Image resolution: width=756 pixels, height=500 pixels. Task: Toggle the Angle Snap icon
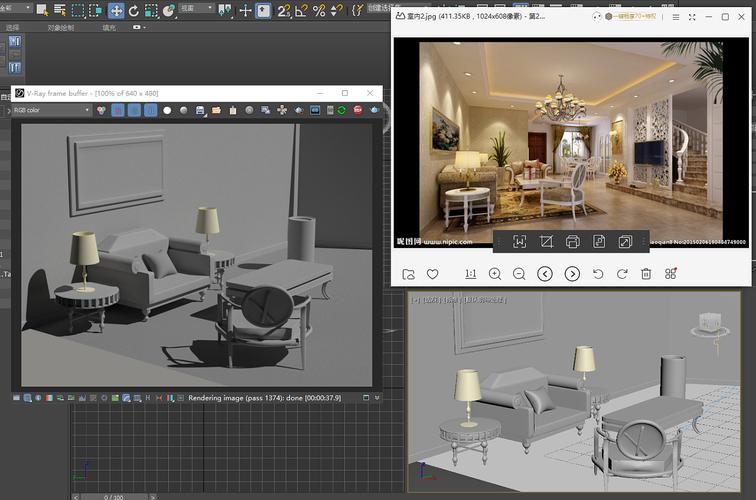coord(301,10)
